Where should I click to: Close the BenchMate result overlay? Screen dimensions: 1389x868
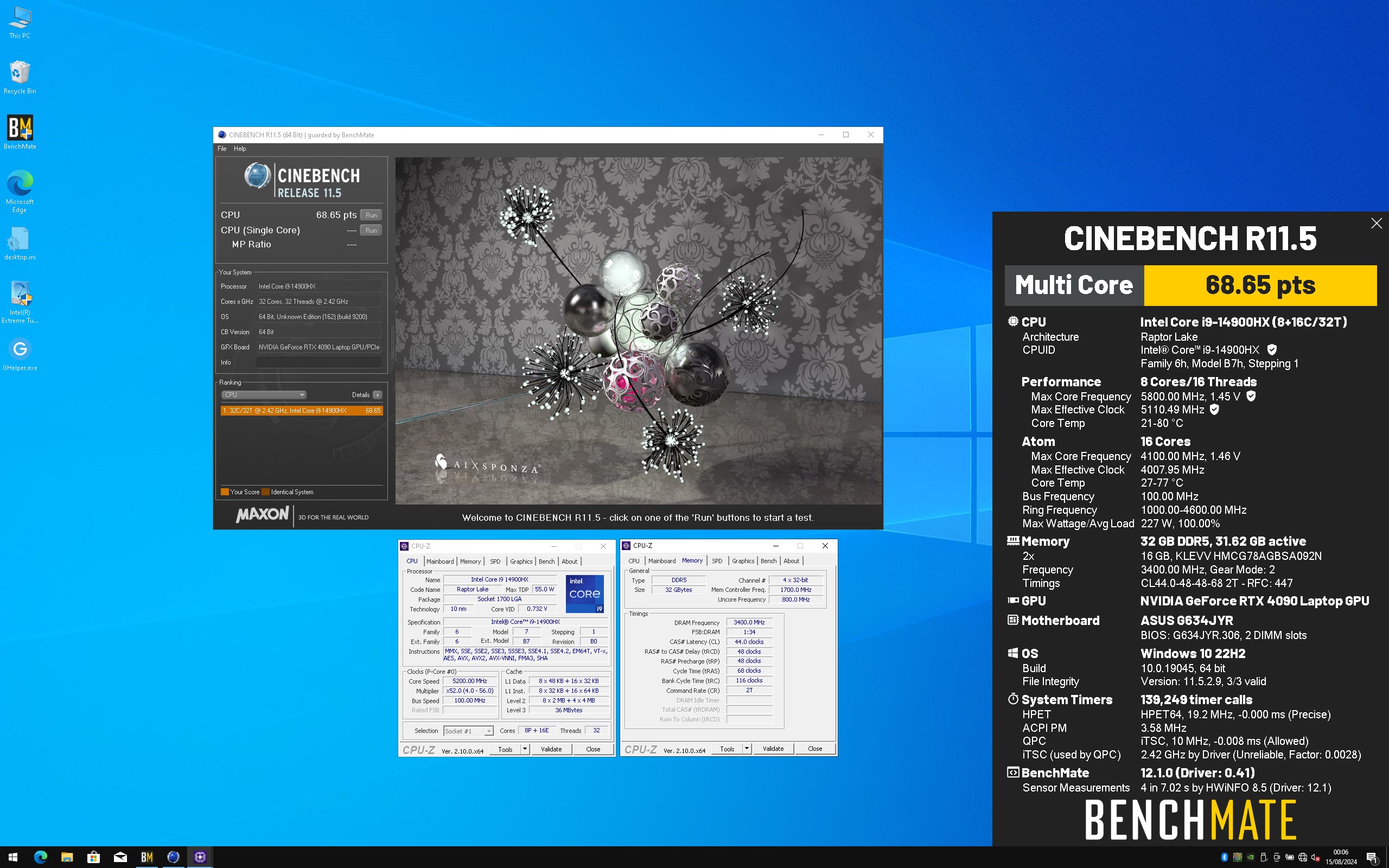pyautogui.click(x=1376, y=224)
